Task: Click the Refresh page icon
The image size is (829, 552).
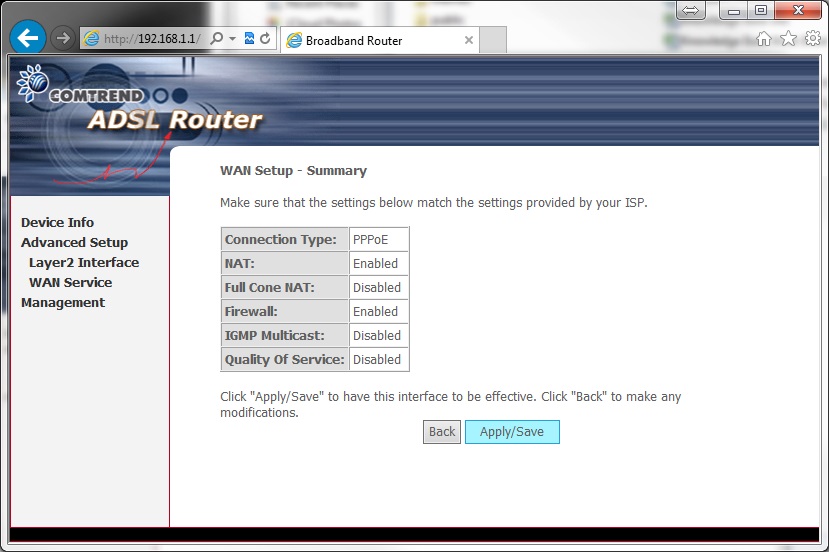Action: click(265, 38)
